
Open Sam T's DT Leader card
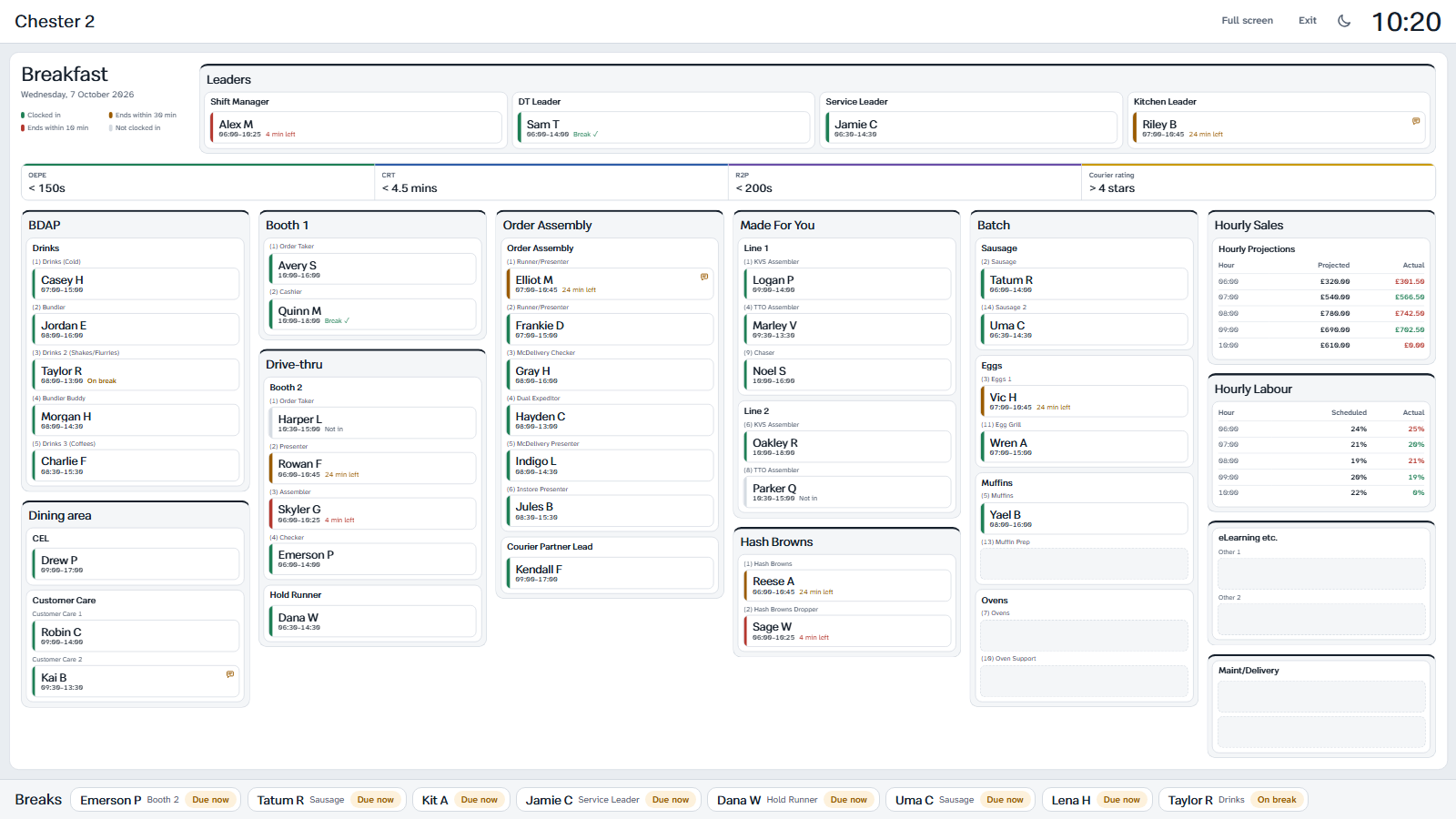click(x=663, y=127)
